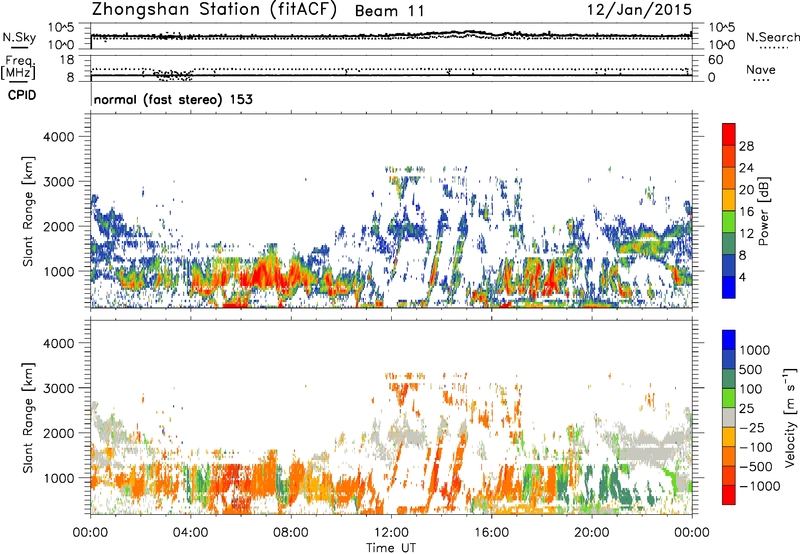Click the red bottom of velocity colorbar
Viewport: 800px width, 554px height.
click(729, 495)
